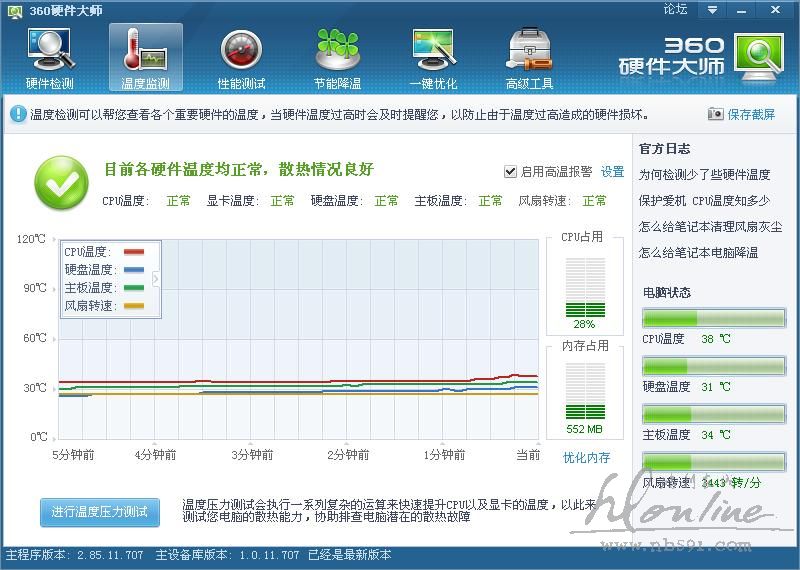Screen dimensions: 800x570
Task: Click the red CPU温度 legend swatch
Action: tap(133, 252)
